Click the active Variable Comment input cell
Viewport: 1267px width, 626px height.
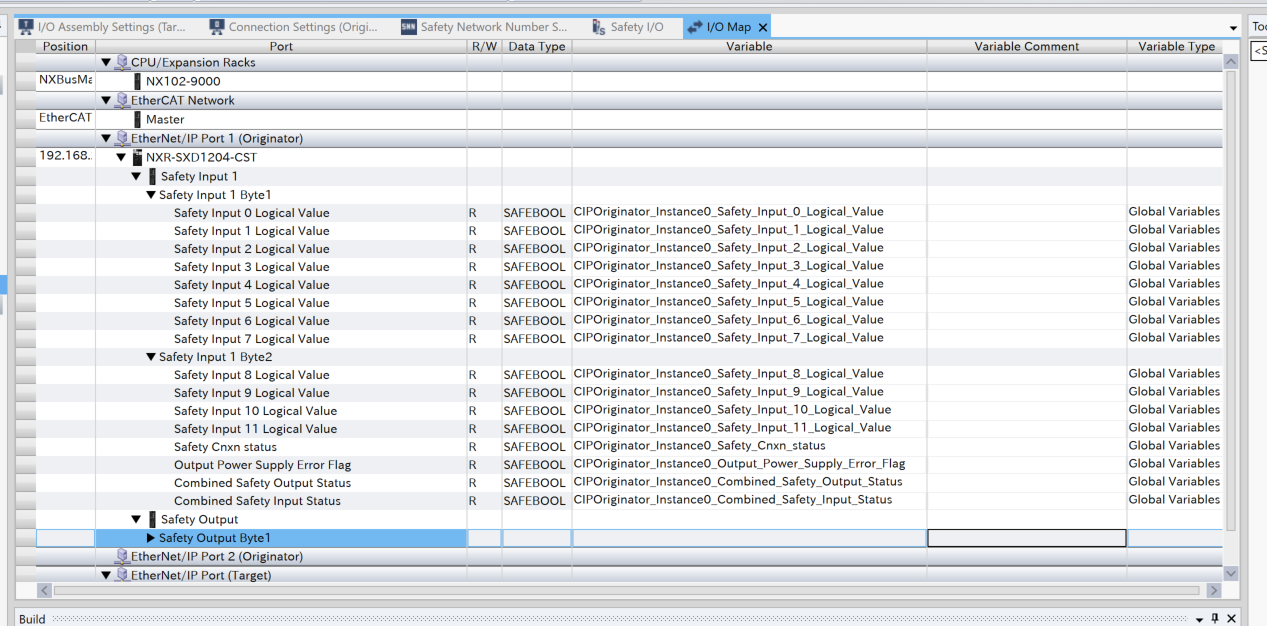(1027, 539)
